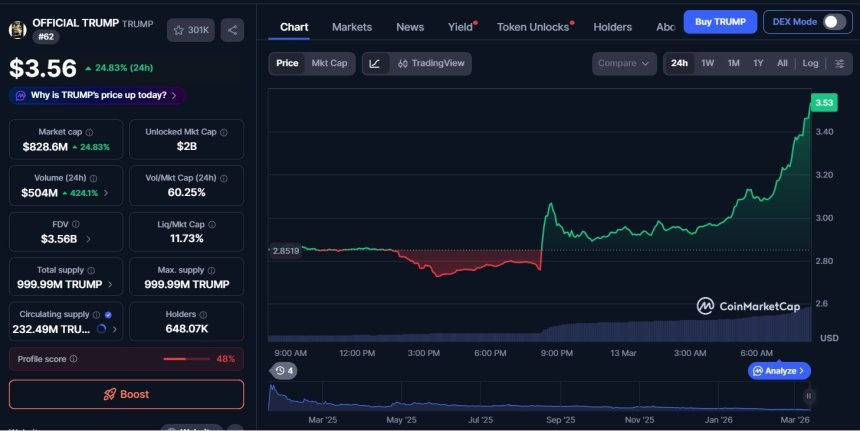Open the Compare dropdown
Viewport: 860px width, 431px height.
[x=624, y=63]
